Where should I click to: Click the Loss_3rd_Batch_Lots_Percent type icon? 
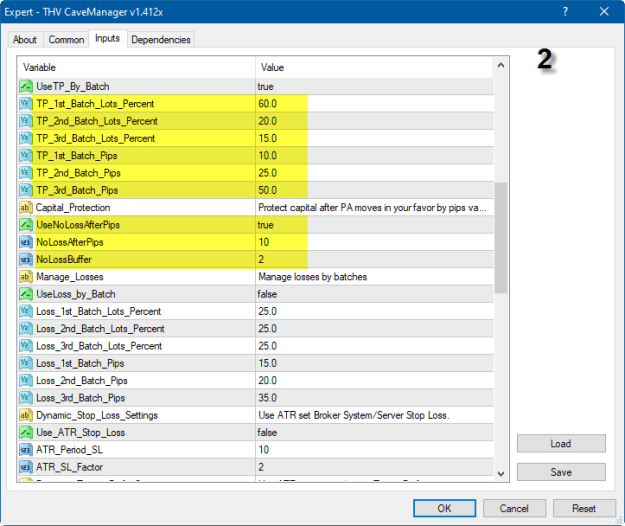26,346
